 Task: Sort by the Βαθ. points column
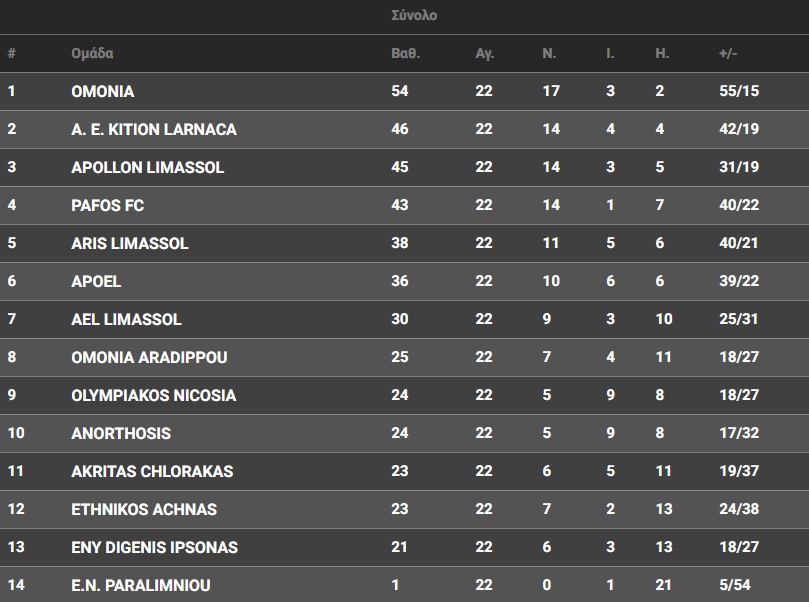[x=404, y=54]
